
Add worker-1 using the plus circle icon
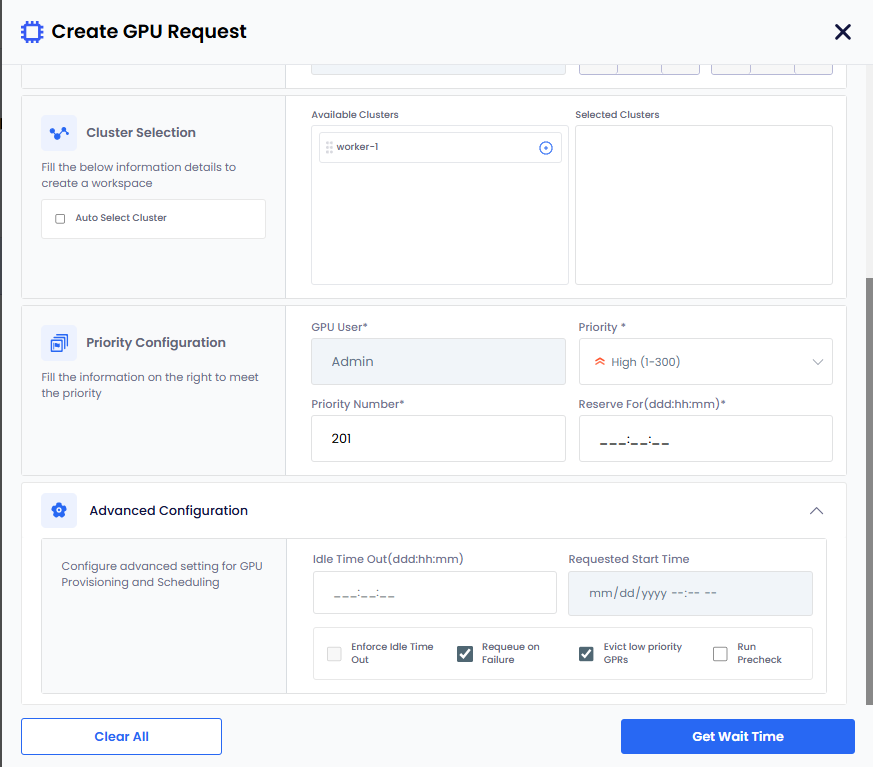click(x=546, y=148)
